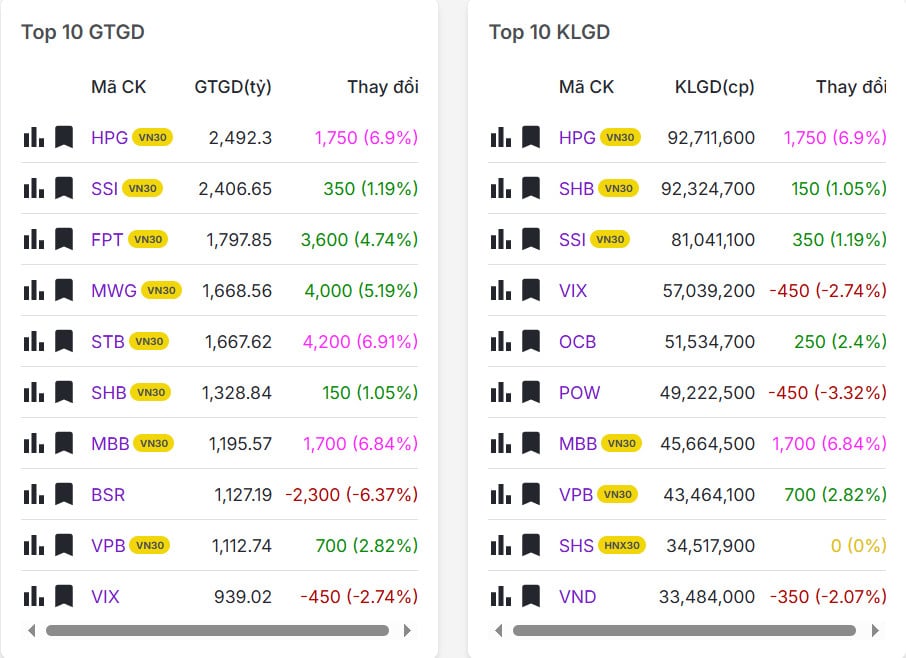Open the chart icon for BSR
The height and width of the screenshot is (658, 906).
33,494
